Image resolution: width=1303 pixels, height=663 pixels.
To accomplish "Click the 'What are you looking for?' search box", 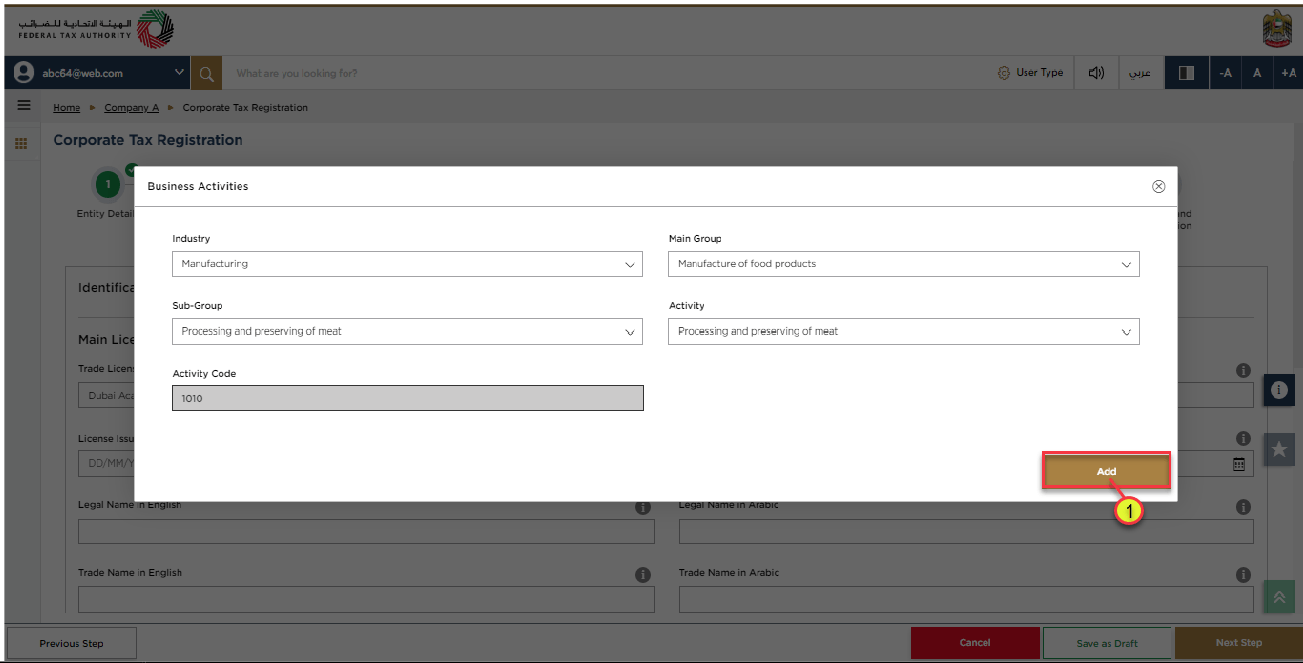I will (600, 73).
